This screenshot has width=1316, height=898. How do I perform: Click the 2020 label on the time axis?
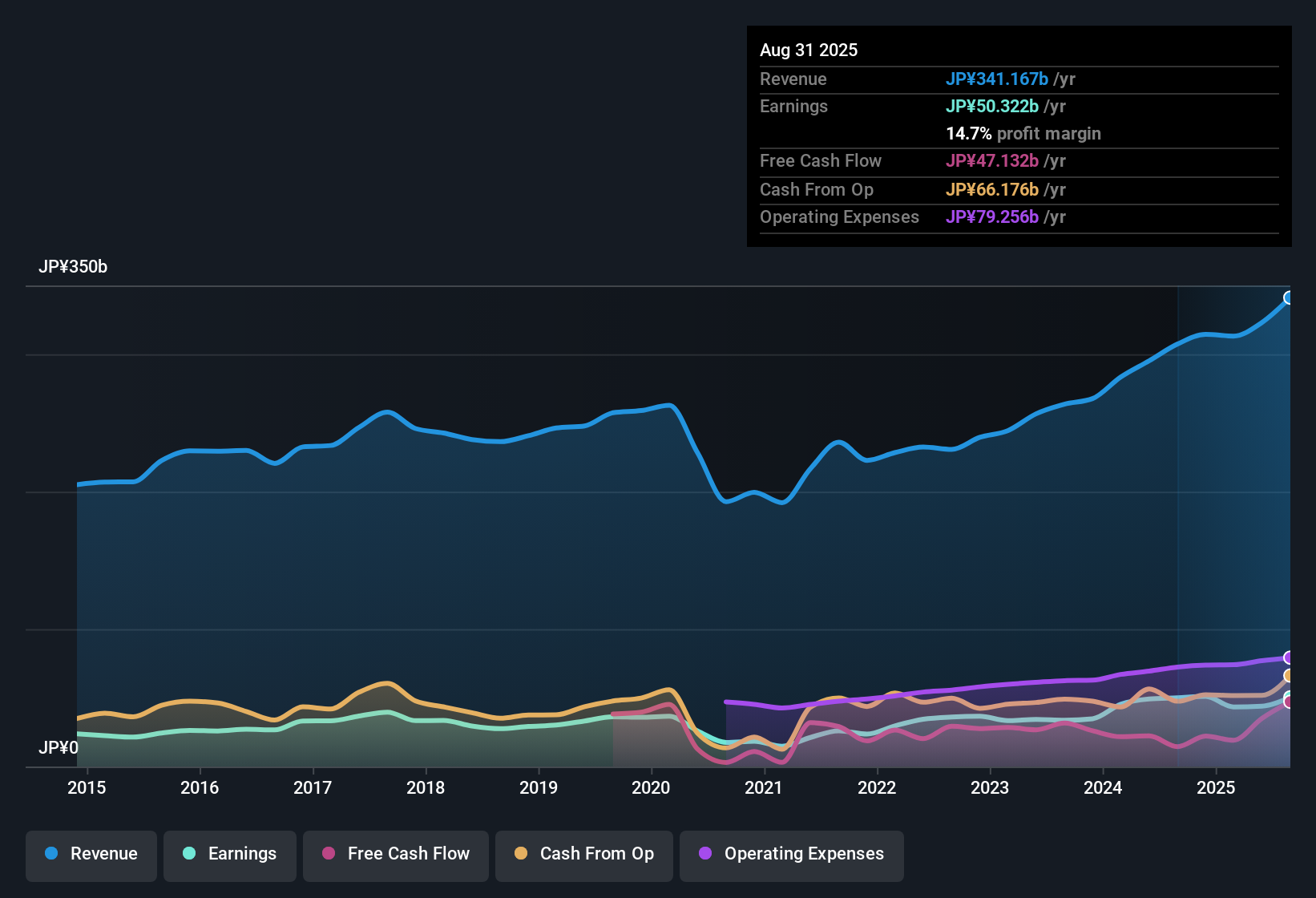652,787
